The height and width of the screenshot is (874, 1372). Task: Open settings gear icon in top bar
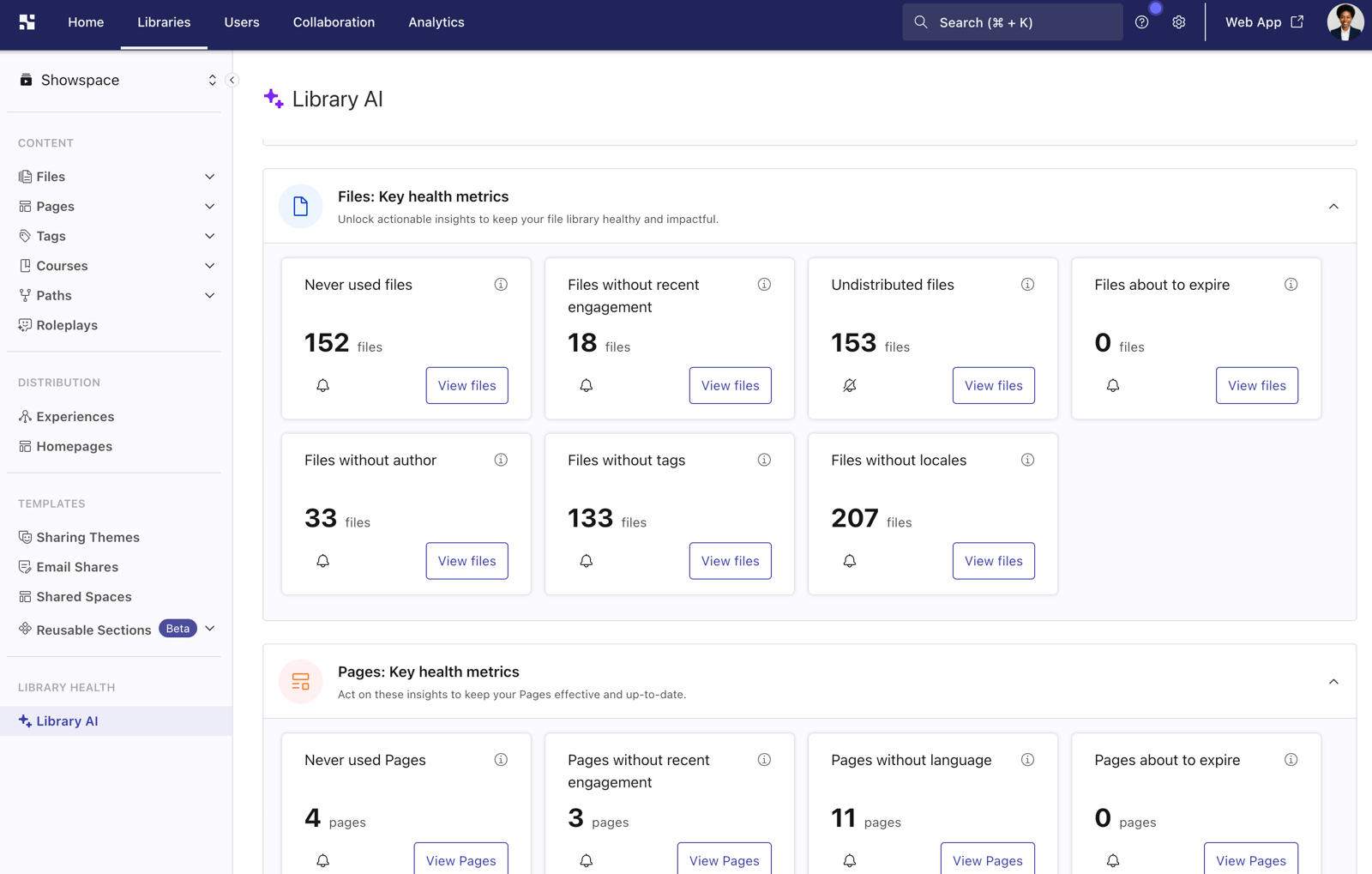coord(1179,22)
